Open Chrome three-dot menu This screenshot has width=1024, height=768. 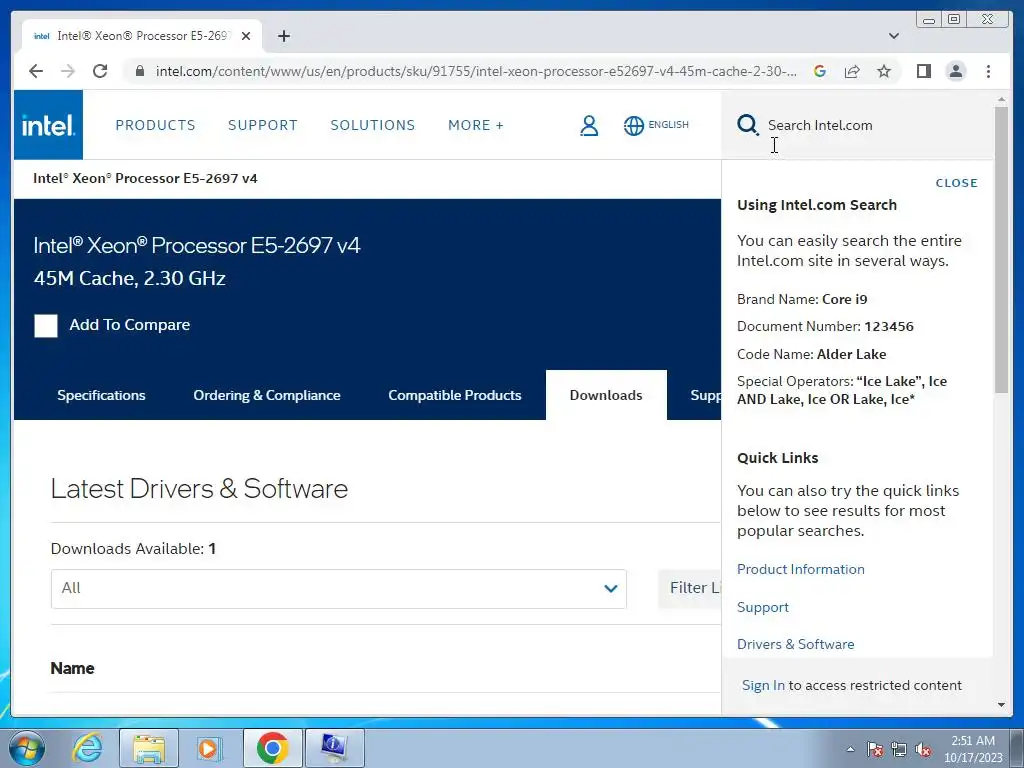pos(988,71)
